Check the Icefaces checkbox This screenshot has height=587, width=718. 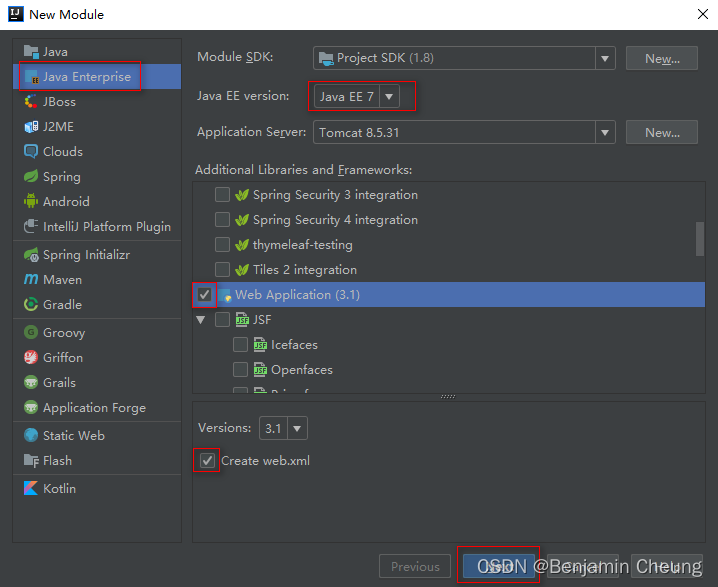(x=240, y=344)
